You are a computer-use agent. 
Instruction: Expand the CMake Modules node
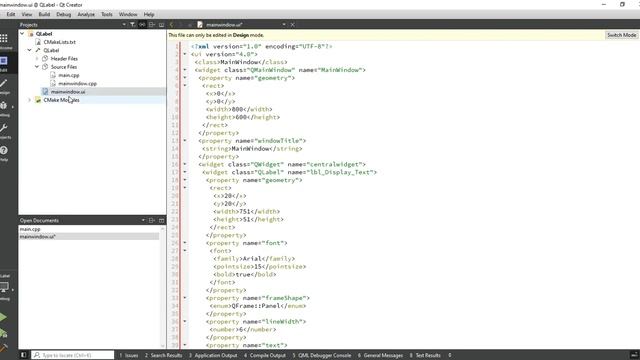tap(29, 100)
